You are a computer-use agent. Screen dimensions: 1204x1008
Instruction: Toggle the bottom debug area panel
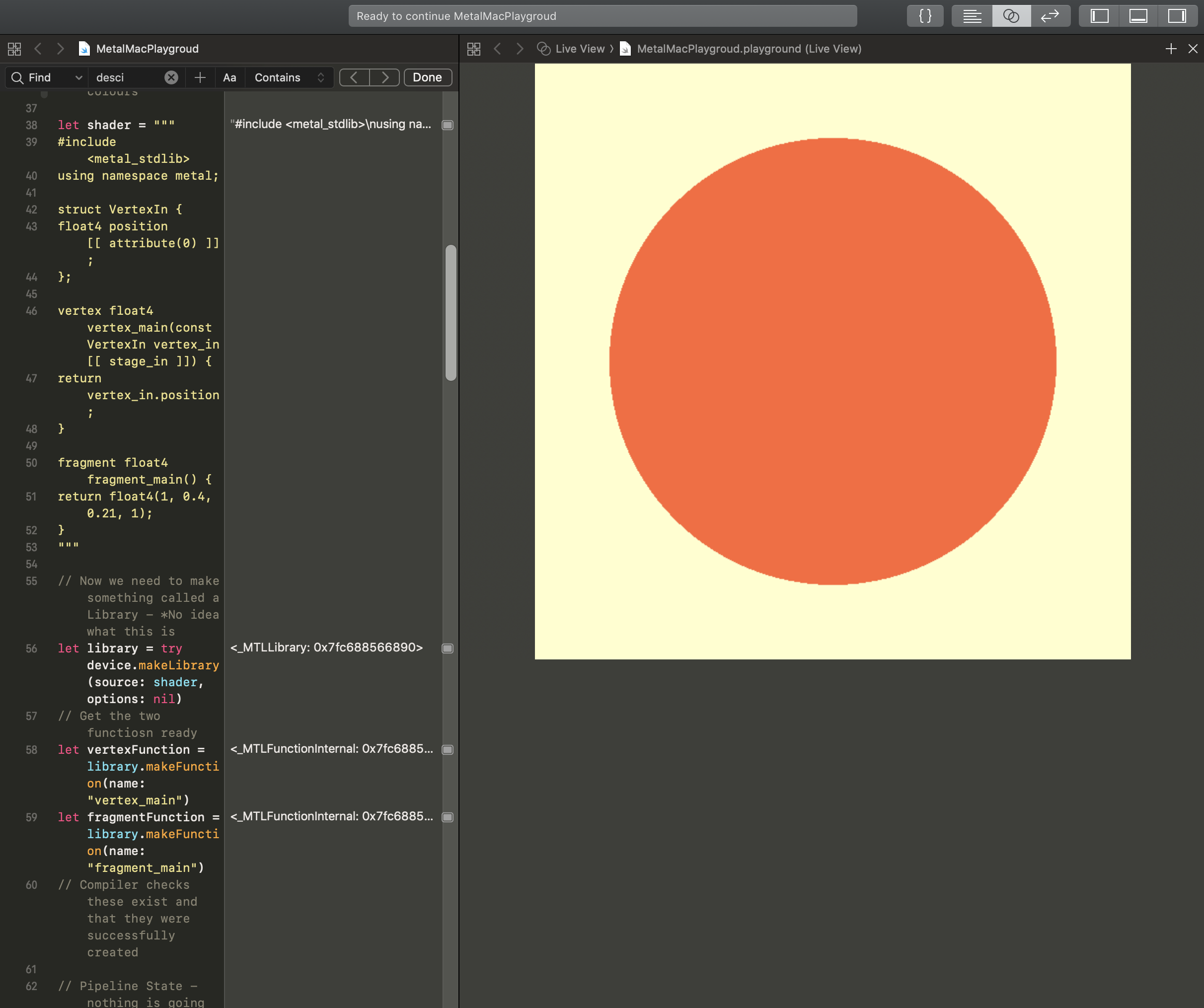(x=1138, y=16)
